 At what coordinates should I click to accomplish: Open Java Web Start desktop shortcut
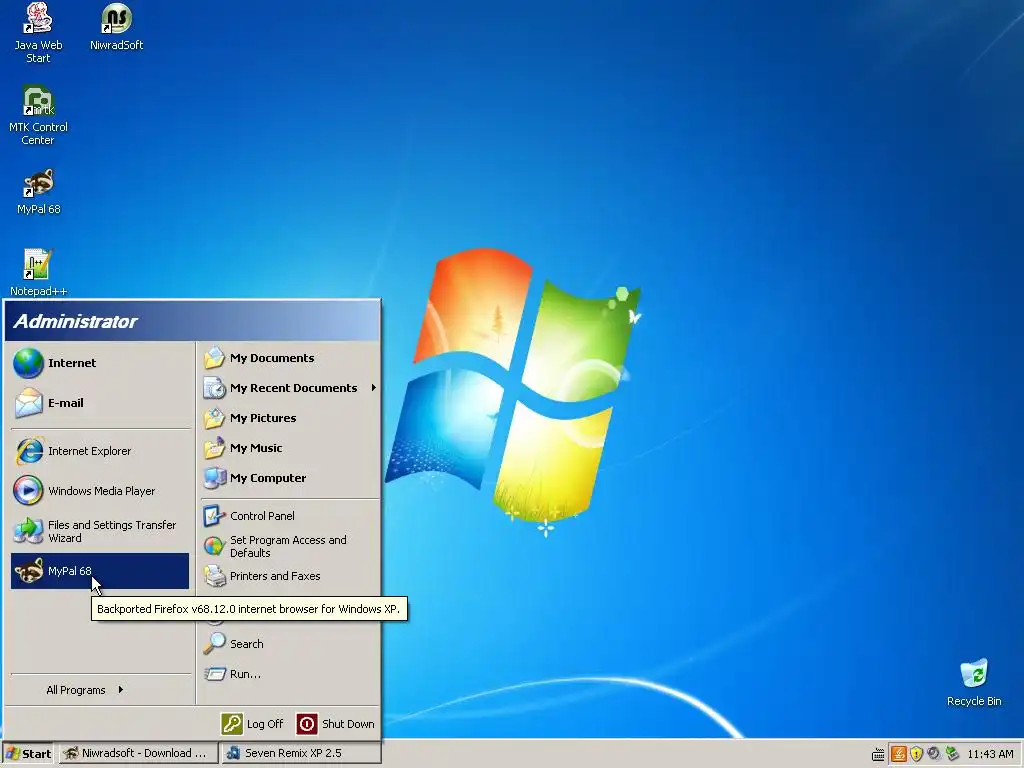pyautogui.click(x=38, y=33)
